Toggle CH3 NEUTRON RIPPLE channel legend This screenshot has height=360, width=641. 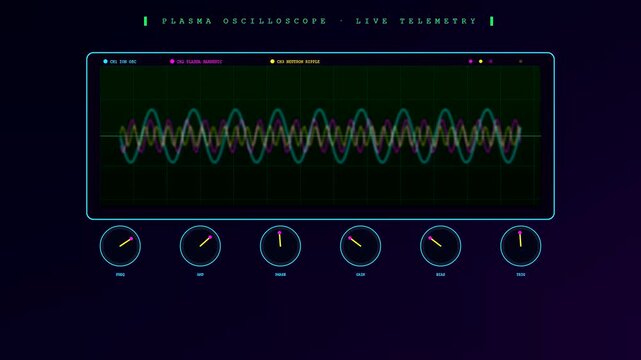(295, 61)
